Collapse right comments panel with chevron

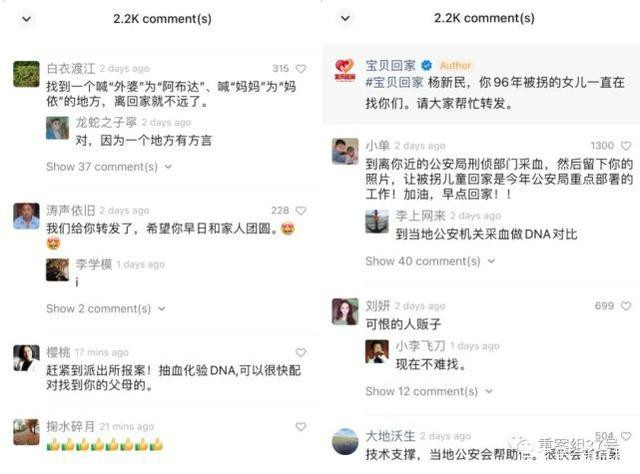[x=345, y=18]
